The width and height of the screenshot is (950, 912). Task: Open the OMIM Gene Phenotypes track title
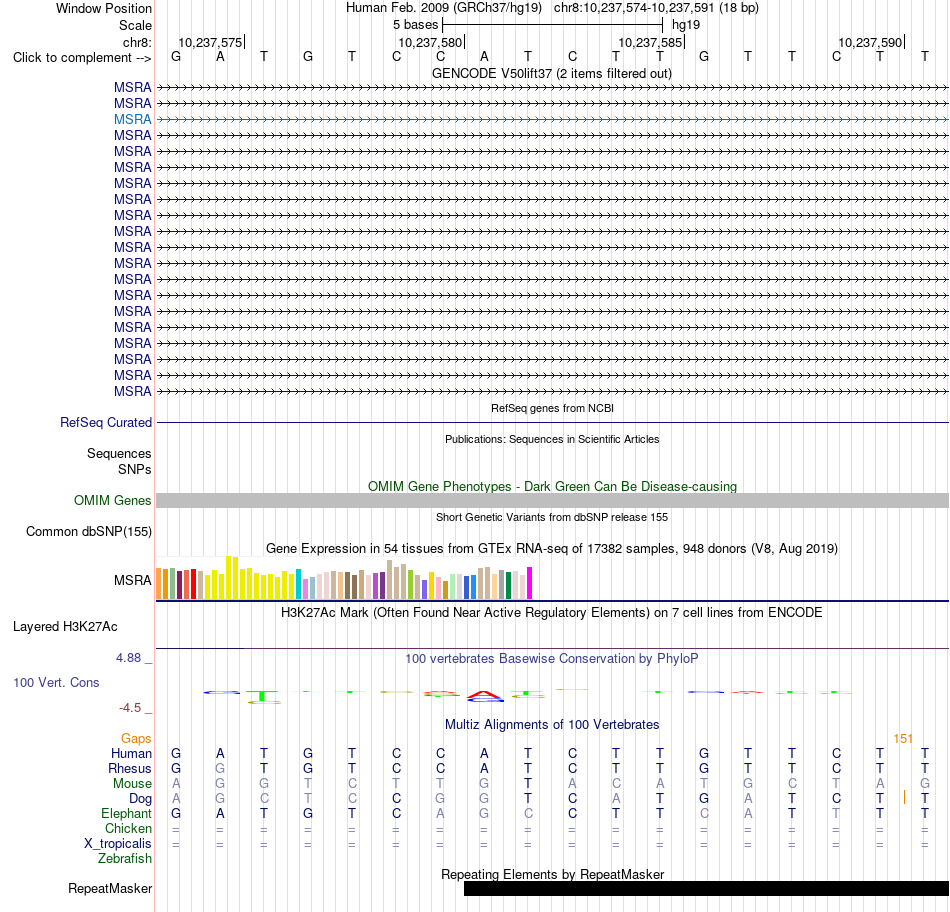pos(552,487)
